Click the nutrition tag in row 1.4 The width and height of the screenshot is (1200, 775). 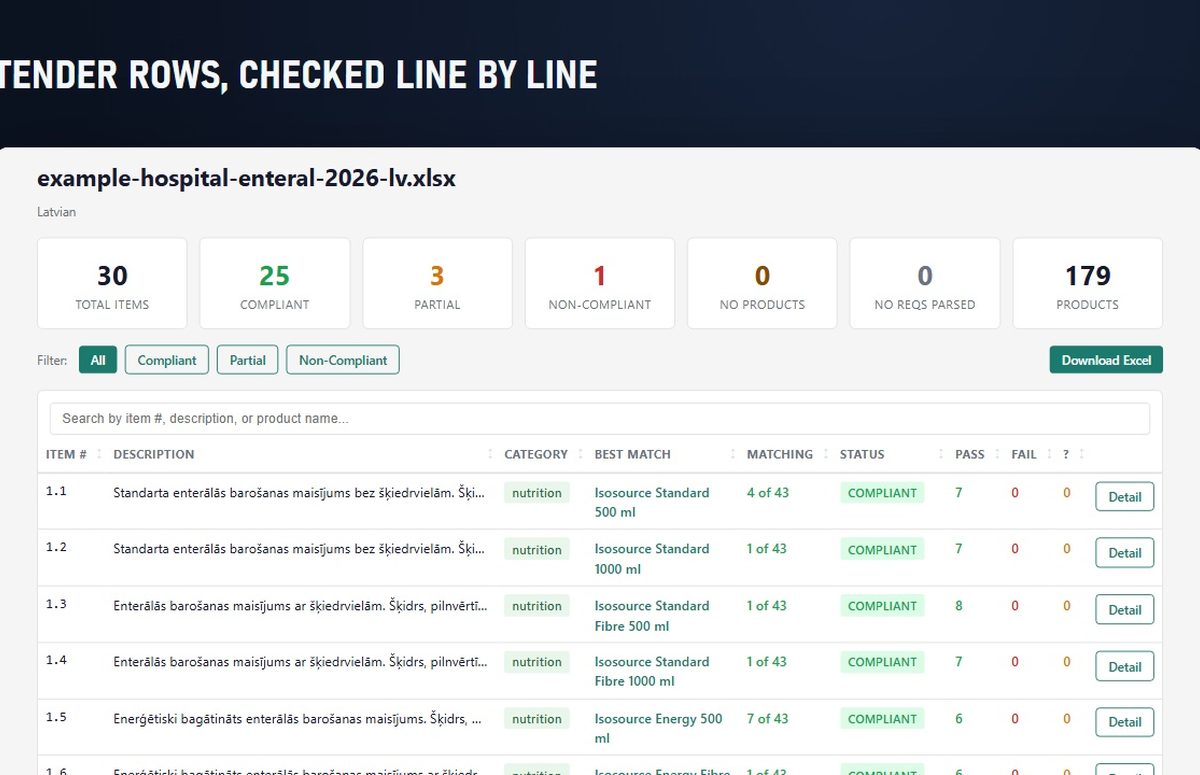point(537,662)
